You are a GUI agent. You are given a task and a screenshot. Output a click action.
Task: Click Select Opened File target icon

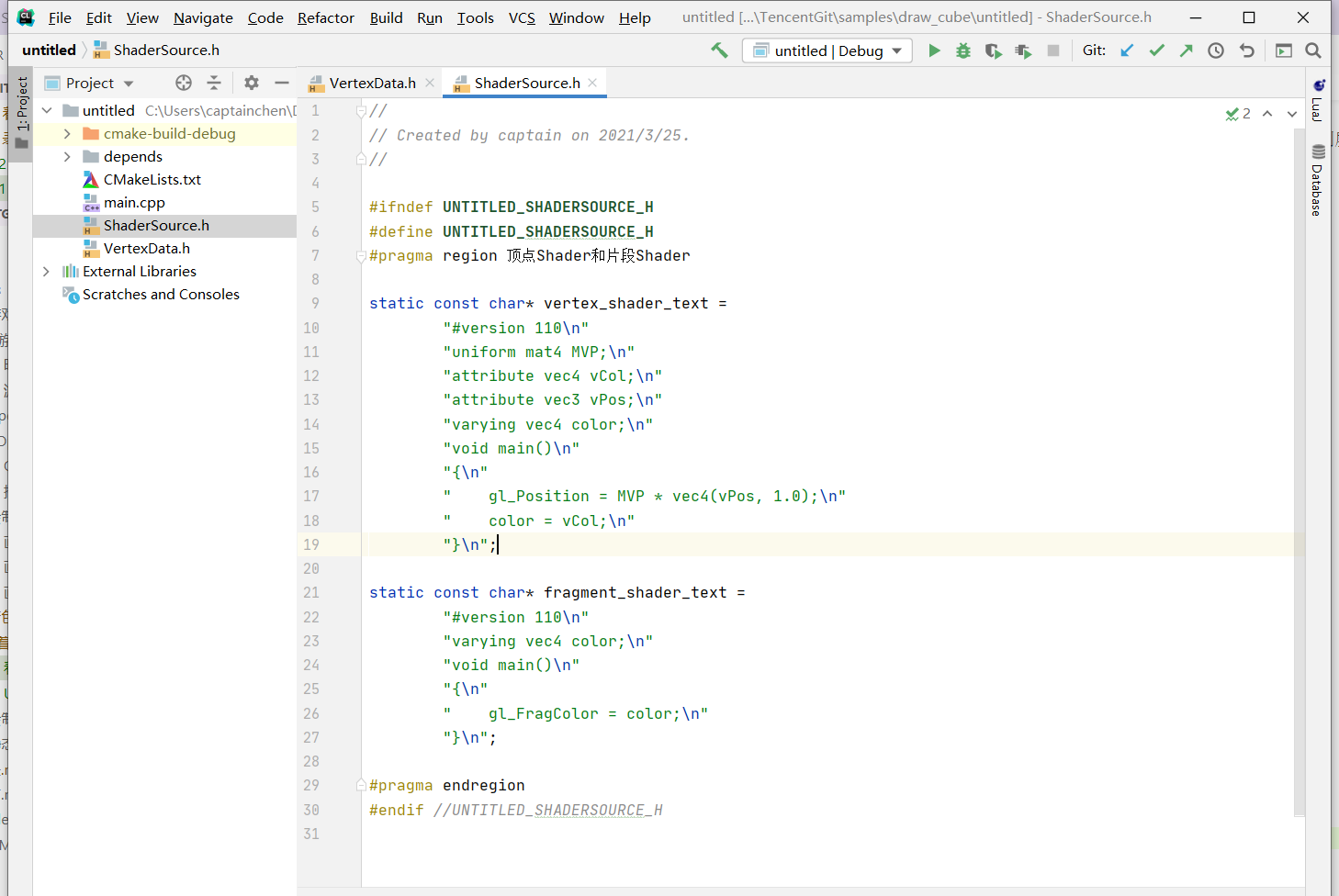[184, 83]
